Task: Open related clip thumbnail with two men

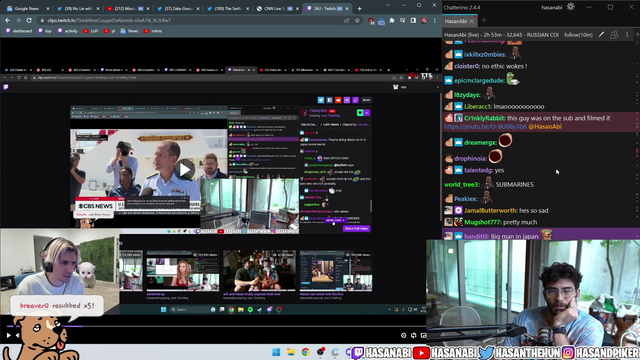Action: [x=259, y=271]
